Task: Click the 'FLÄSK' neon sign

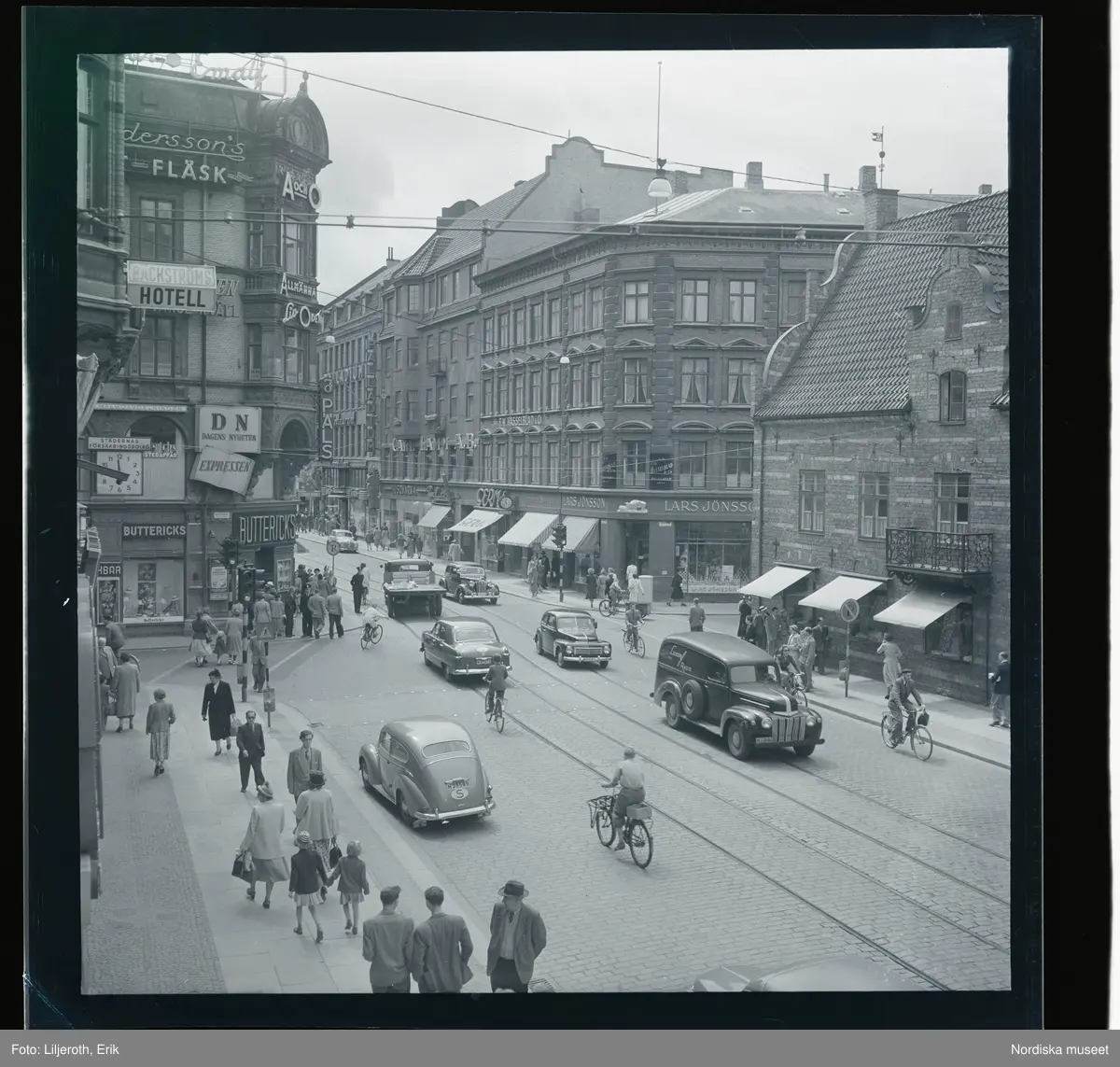Action: (189, 172)
